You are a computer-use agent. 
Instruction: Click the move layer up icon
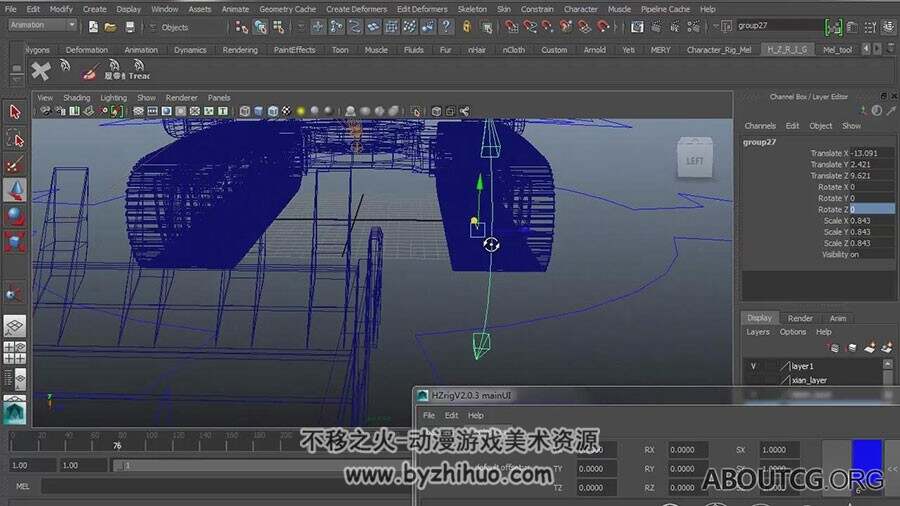tap(835, 348)
